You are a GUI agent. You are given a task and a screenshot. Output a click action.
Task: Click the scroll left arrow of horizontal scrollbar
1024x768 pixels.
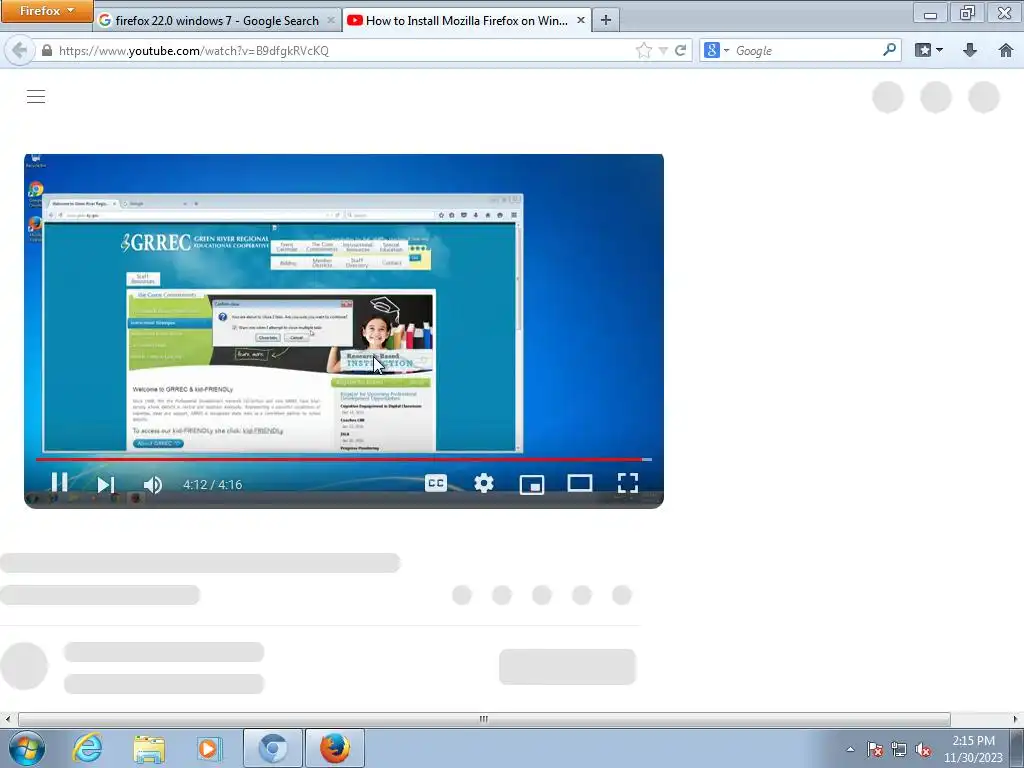point(7,719)
